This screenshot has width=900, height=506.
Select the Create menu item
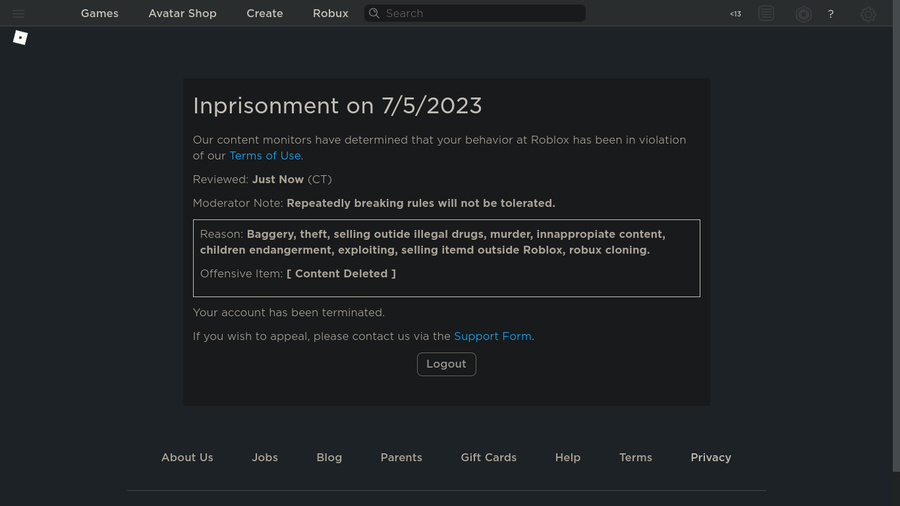[x=265, y=14]
